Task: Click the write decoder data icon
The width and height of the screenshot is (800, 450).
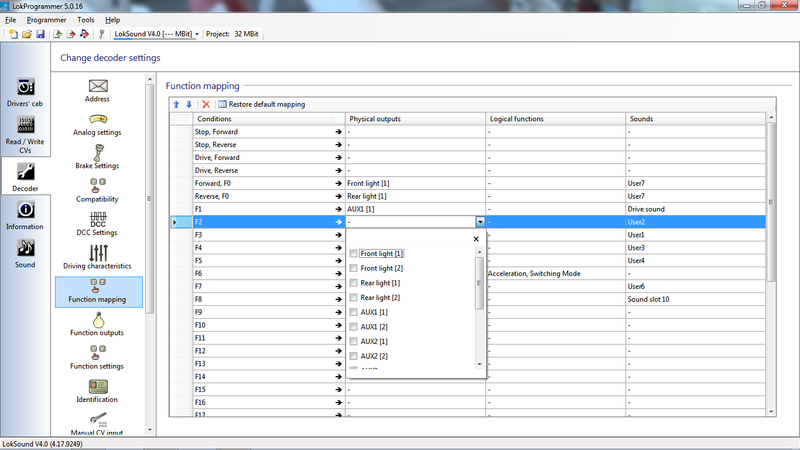Action: (71, 34)
